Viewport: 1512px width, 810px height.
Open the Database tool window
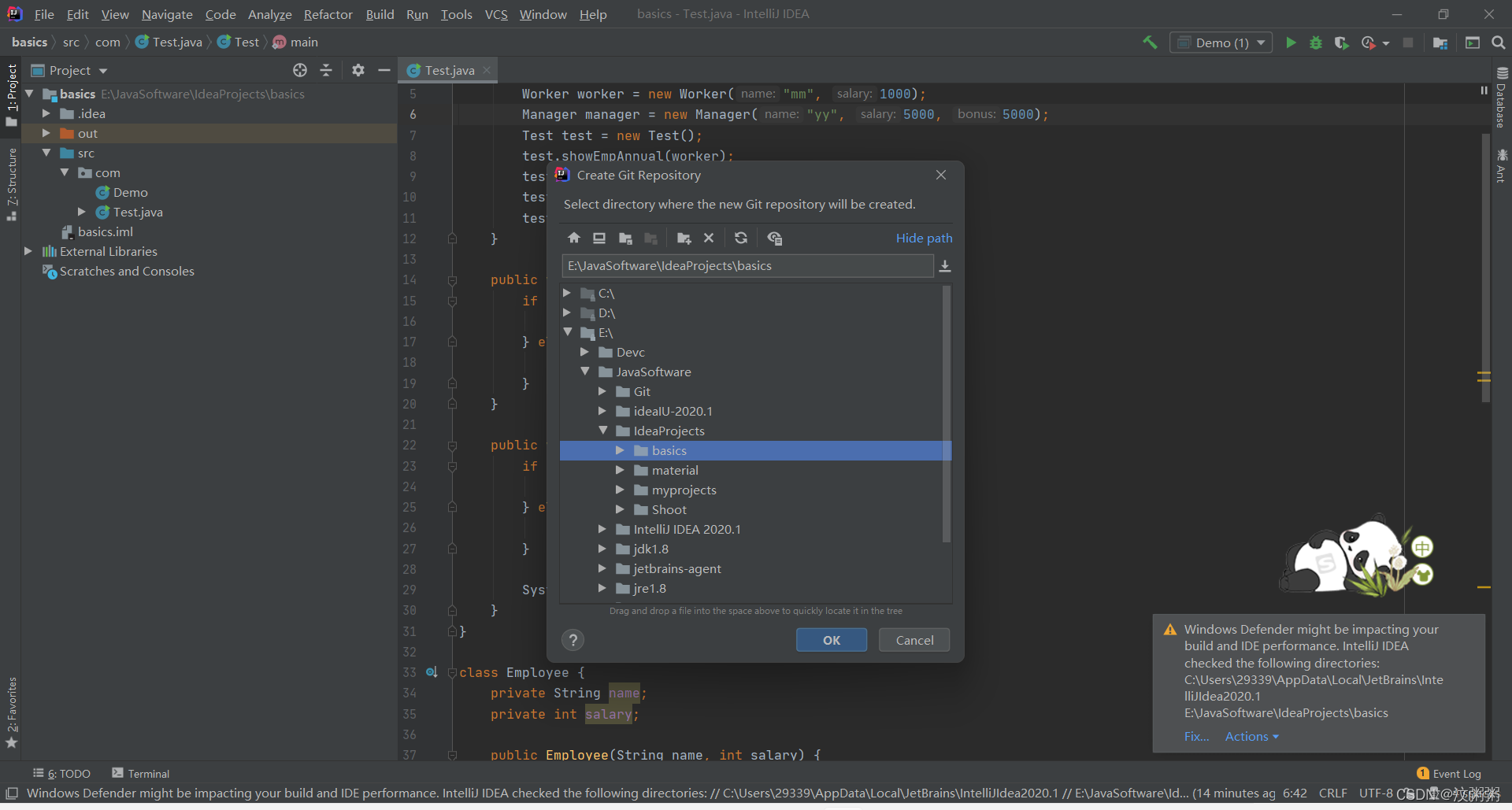[x=1502, y=98]
